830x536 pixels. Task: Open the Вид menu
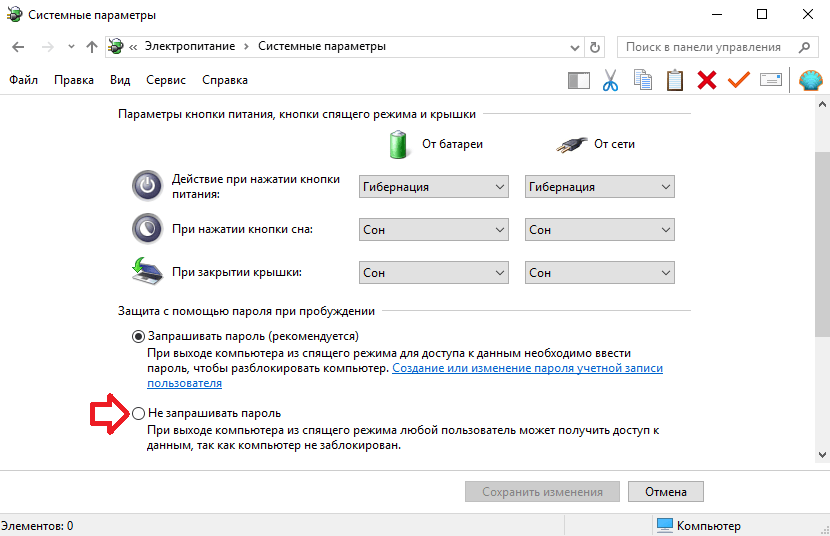tap(120, 80)
